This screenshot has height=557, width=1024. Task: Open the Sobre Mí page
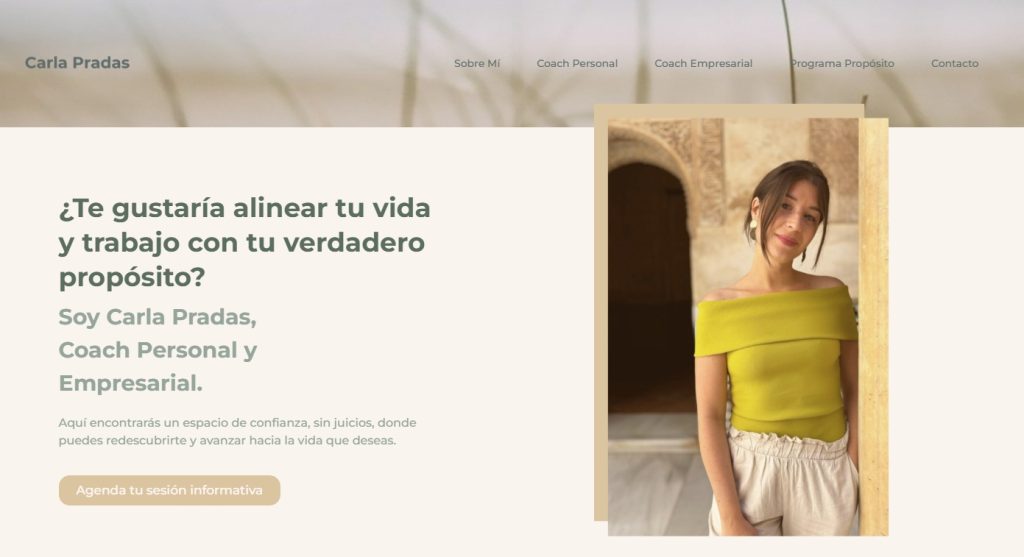pyautogui.click(x=477, y=63)
